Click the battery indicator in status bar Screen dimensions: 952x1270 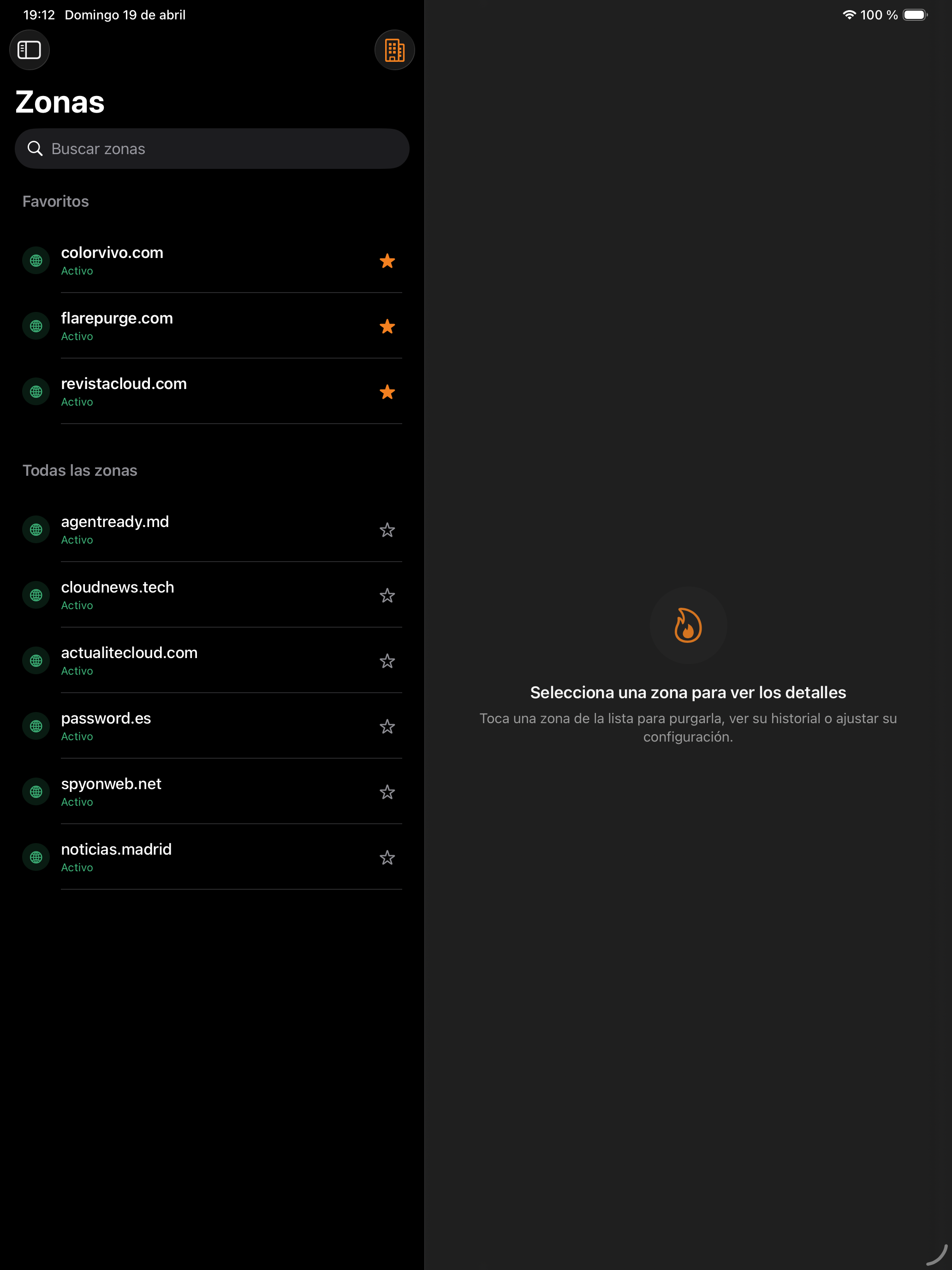click(x=915, y=15)
